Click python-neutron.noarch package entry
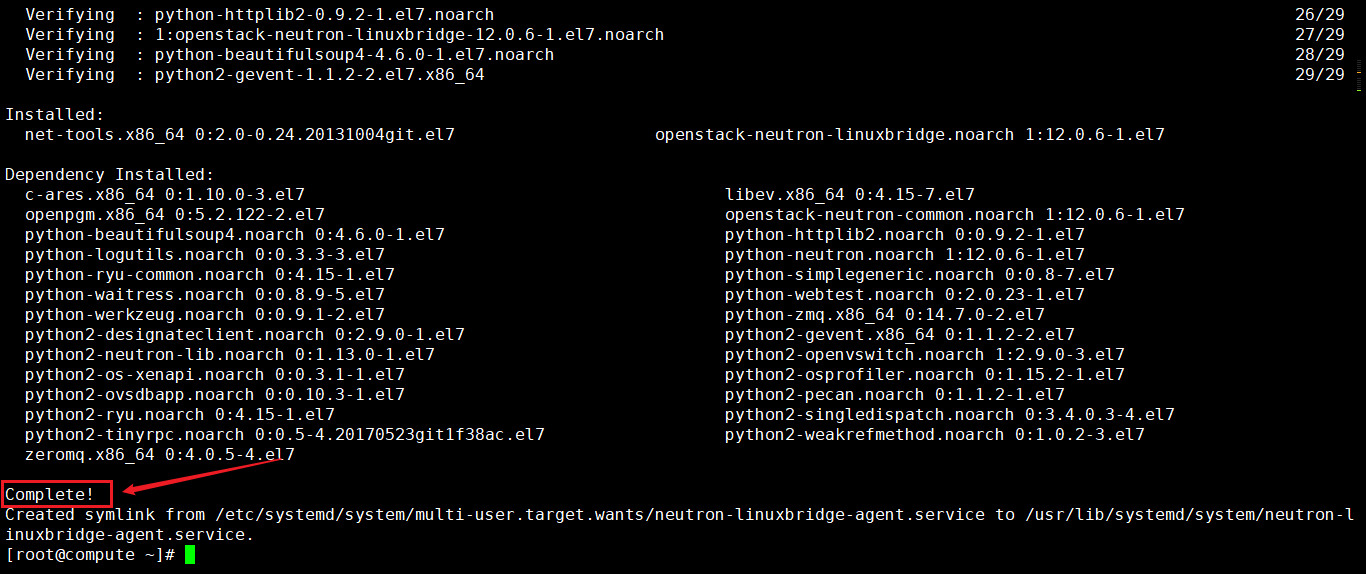The image size is (1366, 574). 905,254
